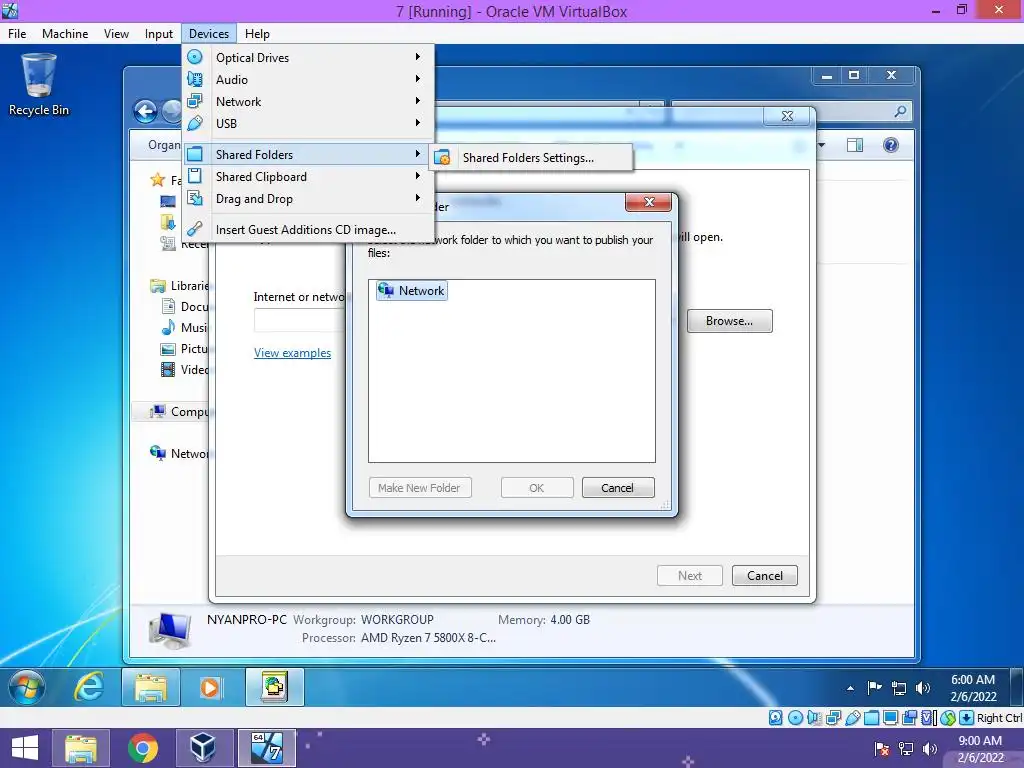
Task: Select the Shared Folders menu entry
Action: [308, 155]
